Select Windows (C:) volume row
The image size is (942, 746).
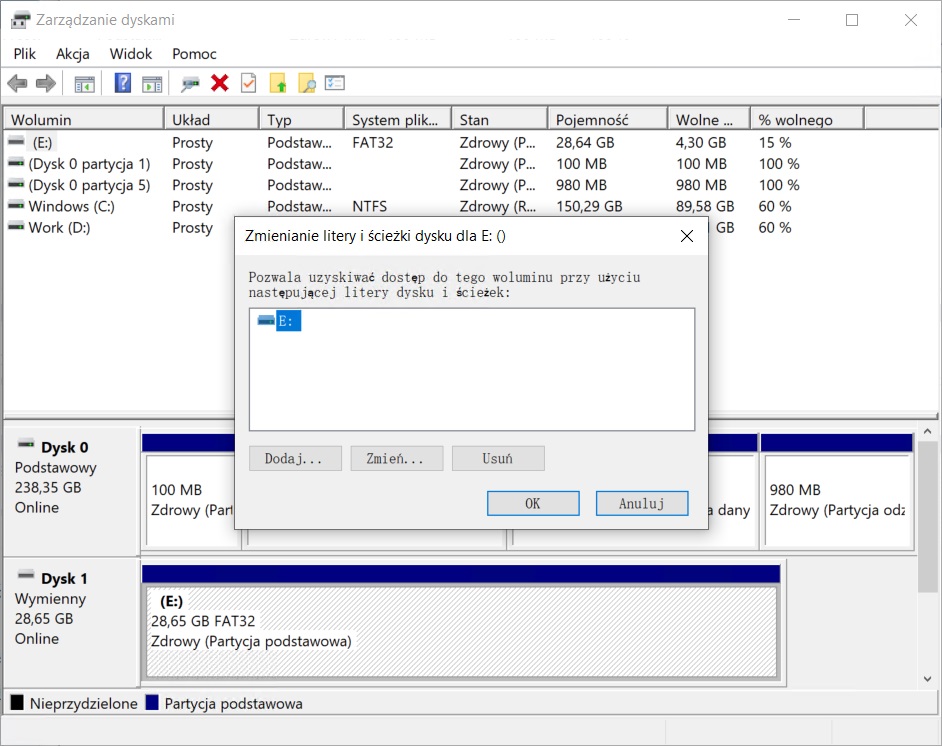(x=71, y=206)
